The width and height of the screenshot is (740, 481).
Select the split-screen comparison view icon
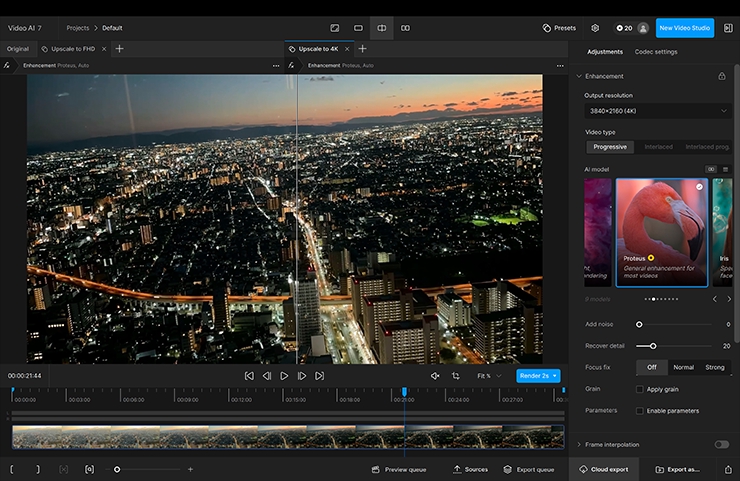tap(381, 28)
